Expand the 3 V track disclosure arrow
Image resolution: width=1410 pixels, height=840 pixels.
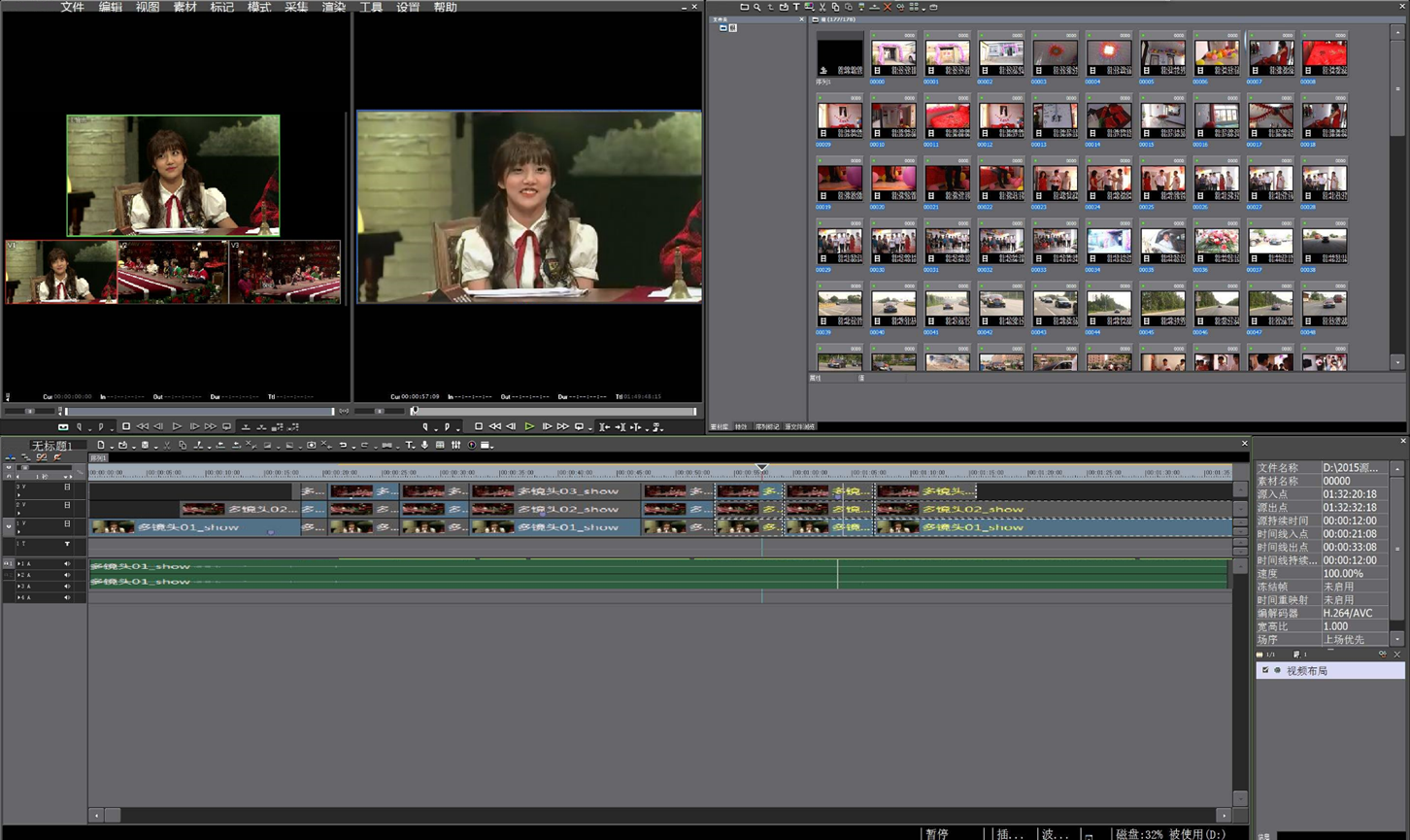pyautogui.click(x=18, y=494)
